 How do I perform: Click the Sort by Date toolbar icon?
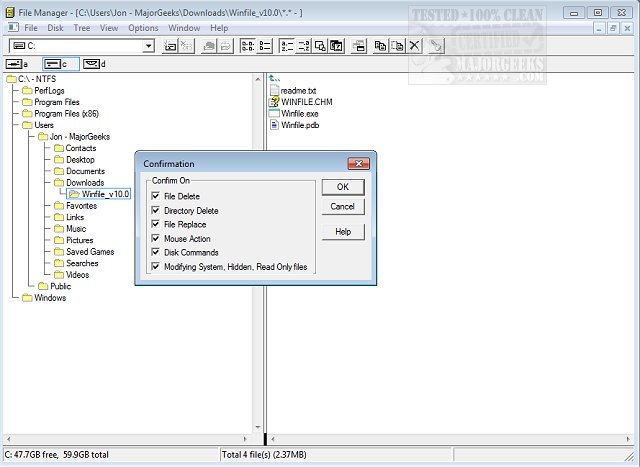point(337,46)
